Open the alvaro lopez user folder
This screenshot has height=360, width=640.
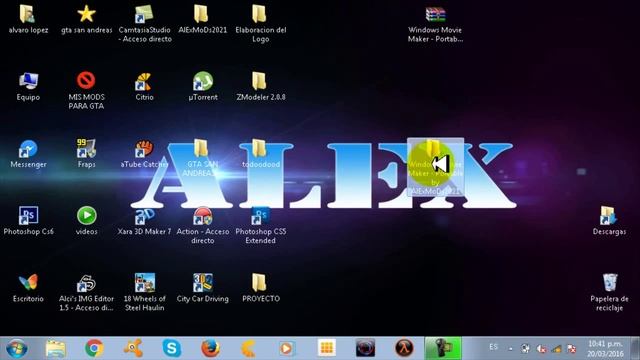point(28,19)
